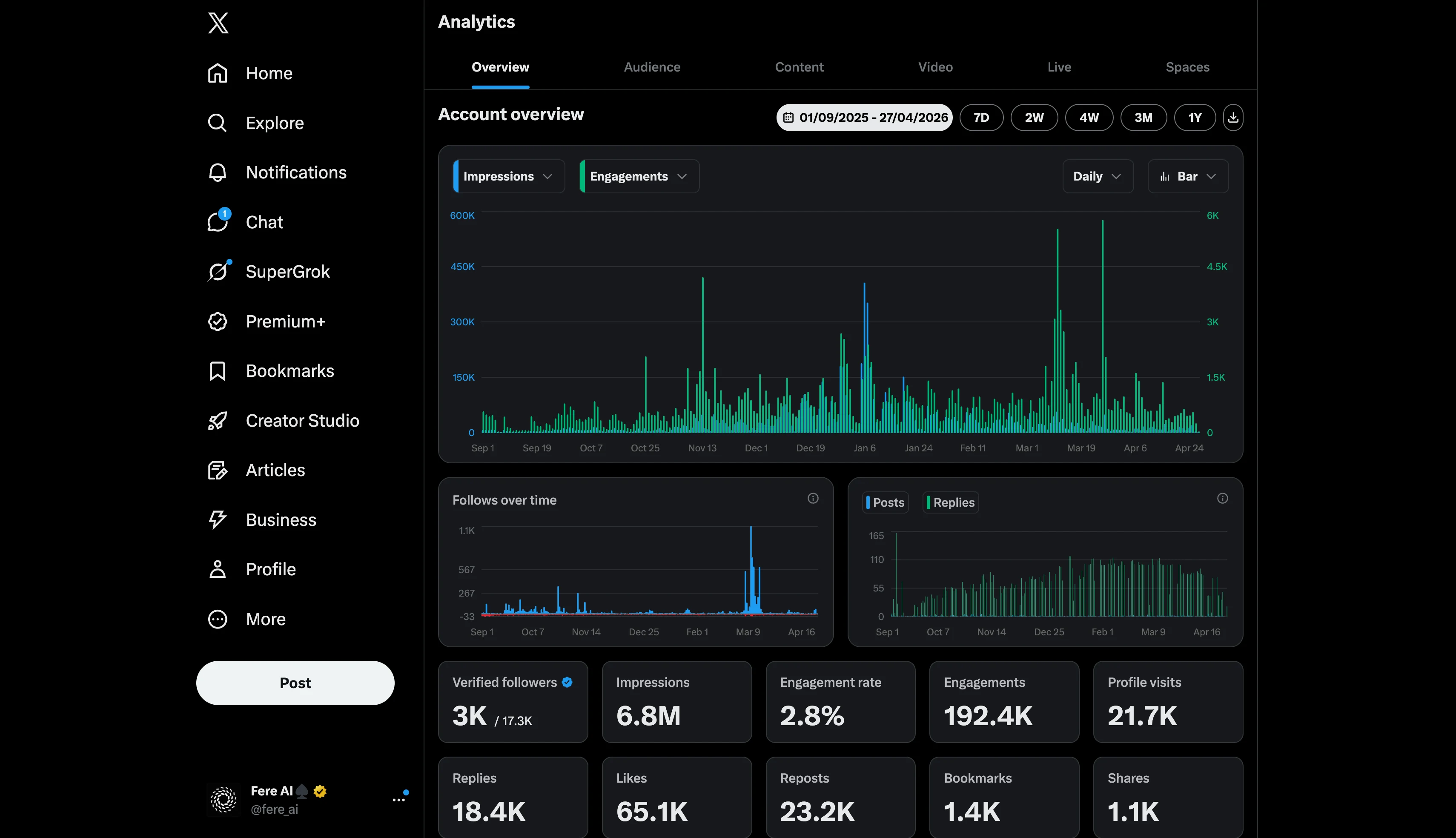Open the Notifications bell icon

(218, 172)
